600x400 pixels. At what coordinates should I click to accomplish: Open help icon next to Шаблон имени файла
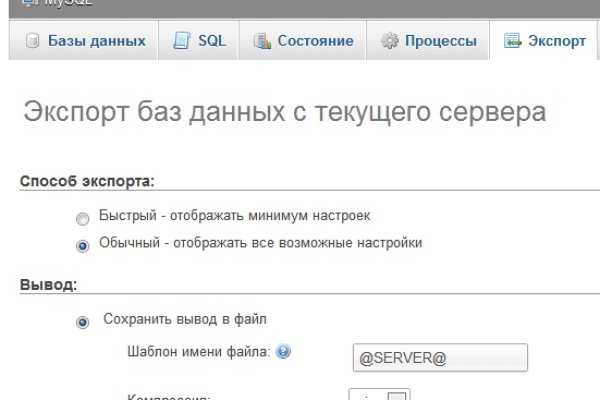pyautogui.click(x=284, y=352)
